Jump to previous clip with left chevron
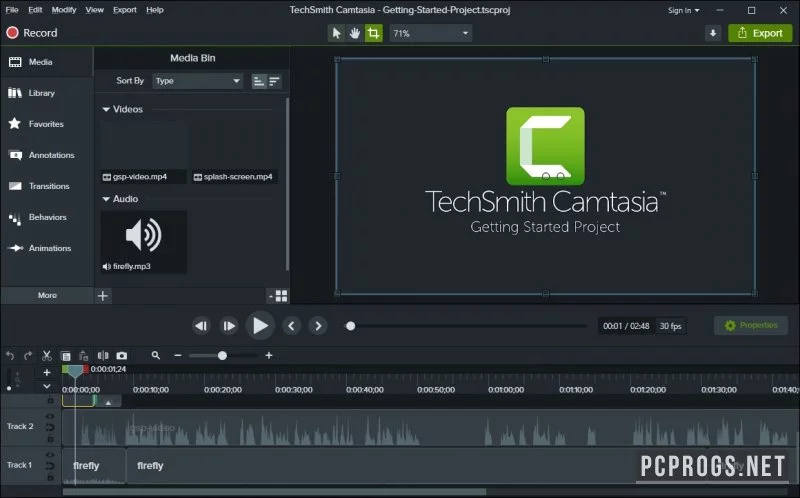 point(291,326)
